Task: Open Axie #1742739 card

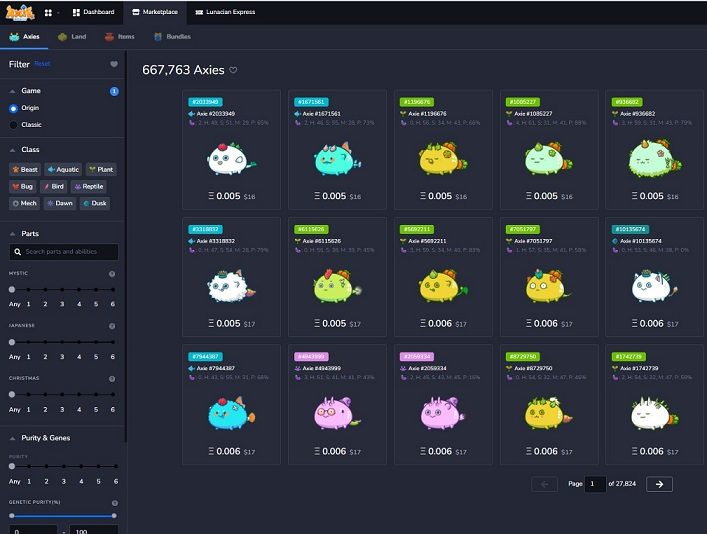Action: pyautogui.click(x=654, y=405)
